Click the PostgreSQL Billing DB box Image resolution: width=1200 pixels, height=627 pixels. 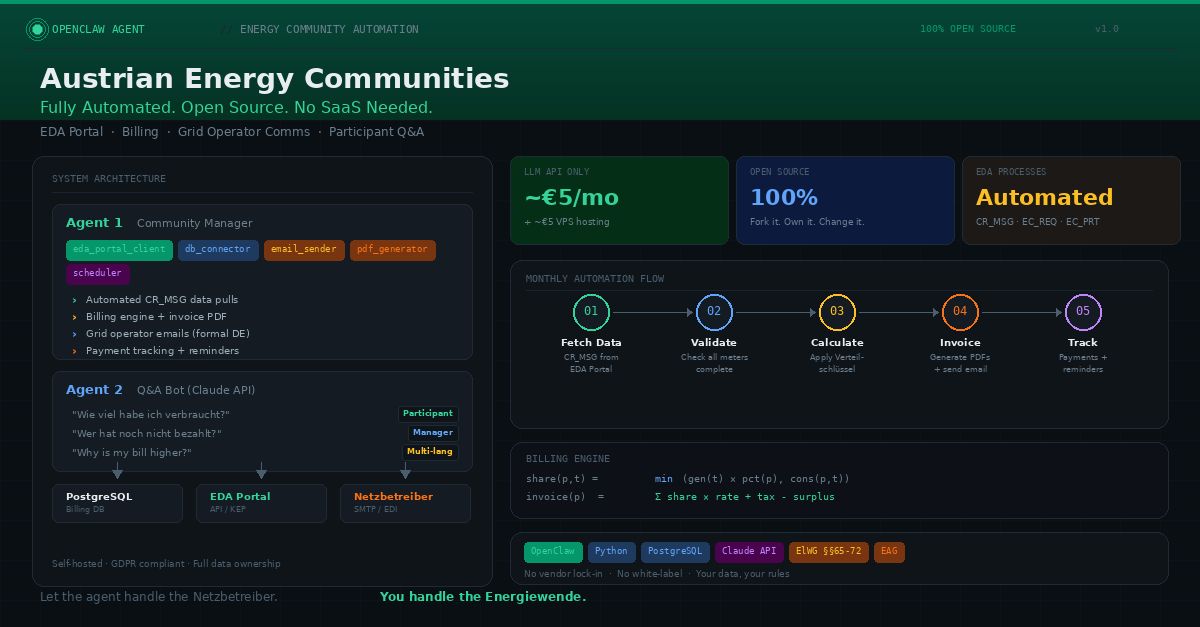pyautogui.click(x=117, y=503)
